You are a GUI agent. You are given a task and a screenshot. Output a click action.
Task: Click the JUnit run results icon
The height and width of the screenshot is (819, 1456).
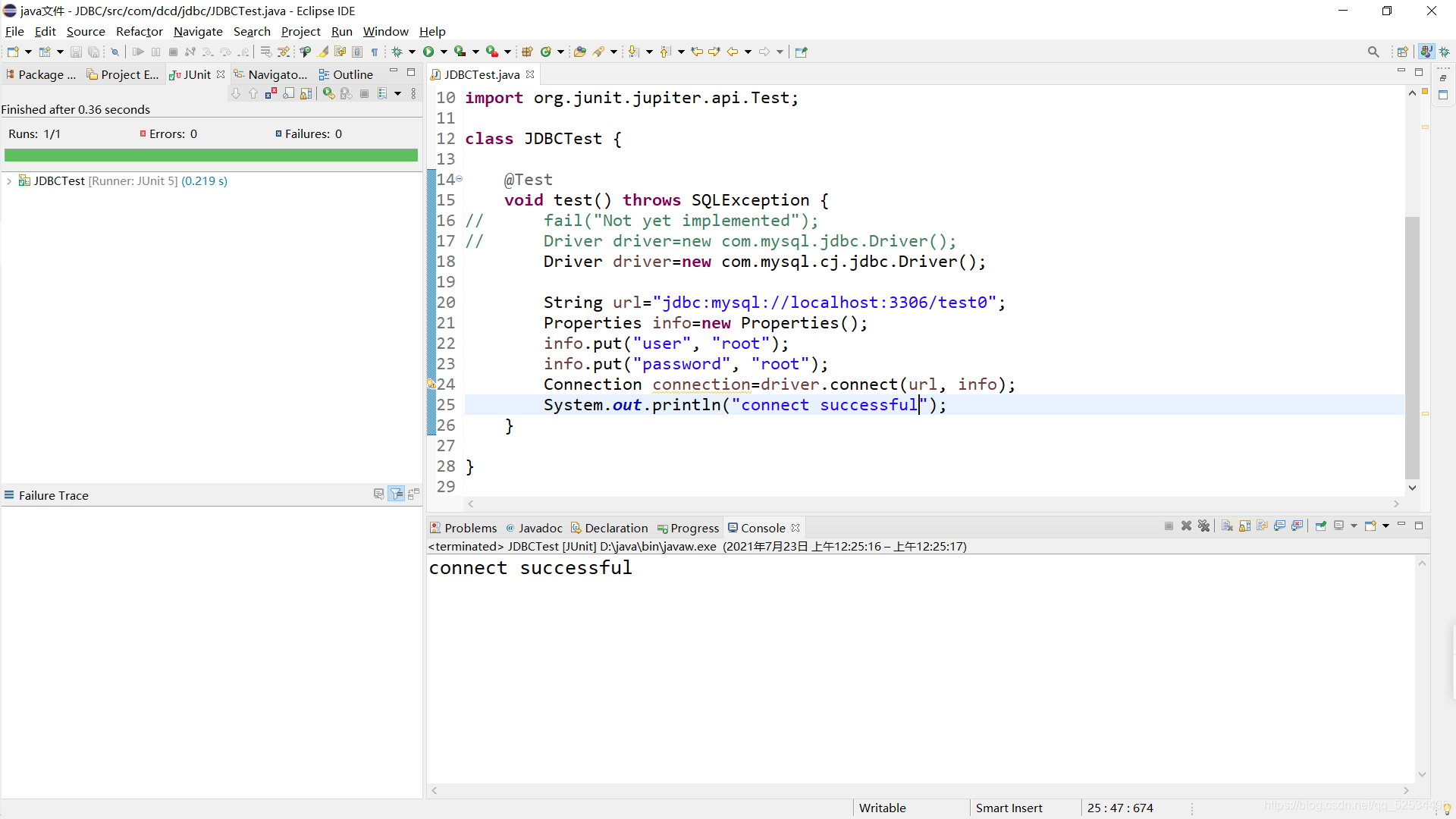[x=24, y=181]
